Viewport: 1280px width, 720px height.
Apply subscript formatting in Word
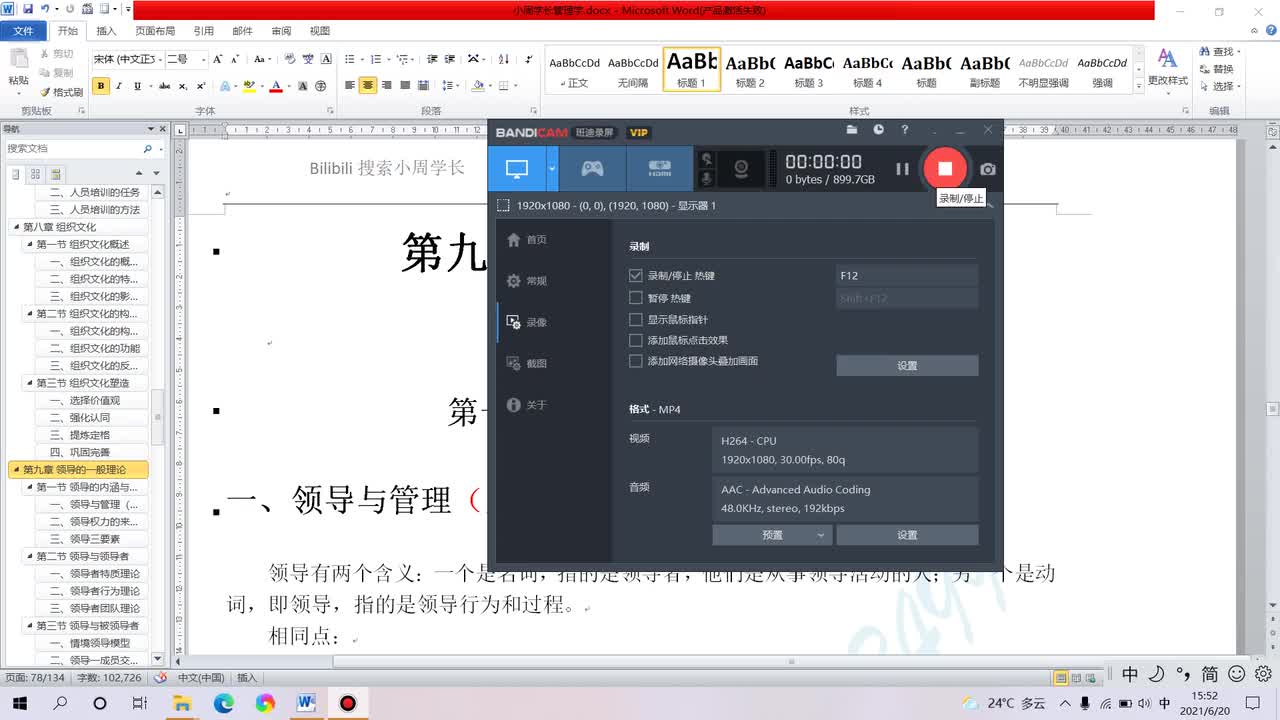pos(183,86)
